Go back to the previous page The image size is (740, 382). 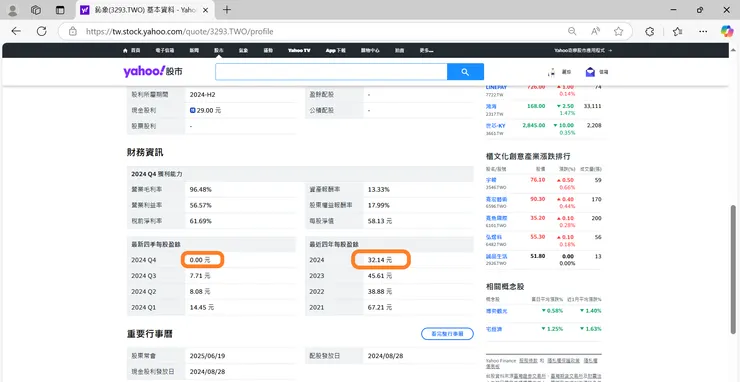click(x=16, y=31)
